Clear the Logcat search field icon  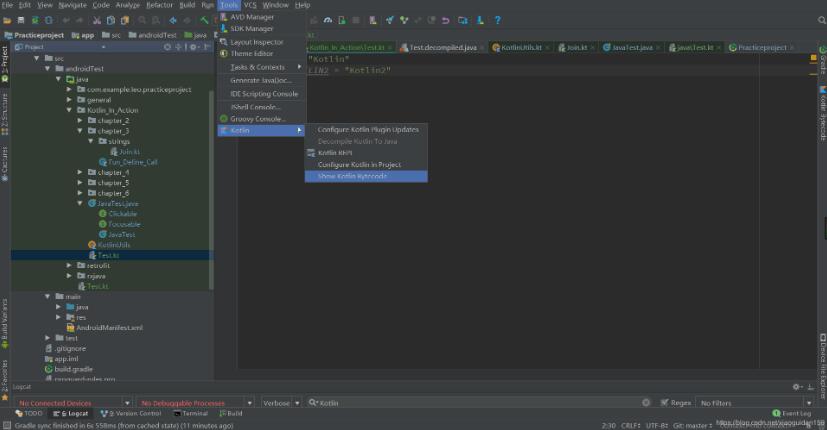[646, 403]
